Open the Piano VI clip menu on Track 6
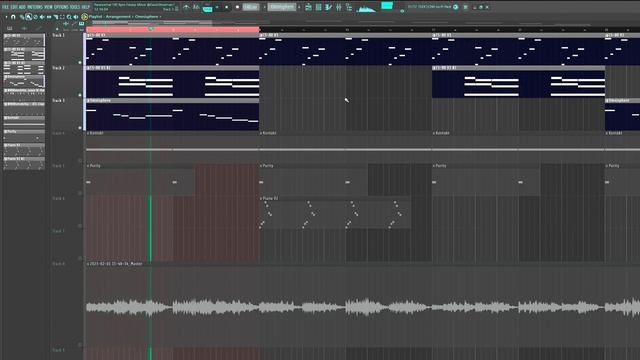Viewport: 640px width, 360px height. [x=261, y=198]
